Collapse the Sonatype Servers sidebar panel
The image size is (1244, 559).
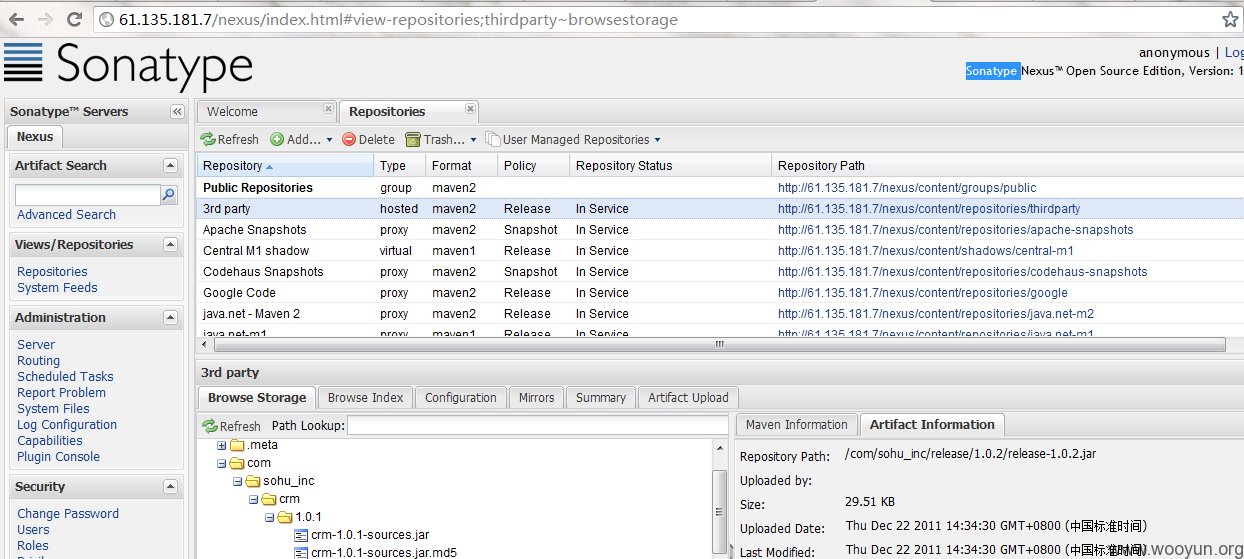coord(177,112)
